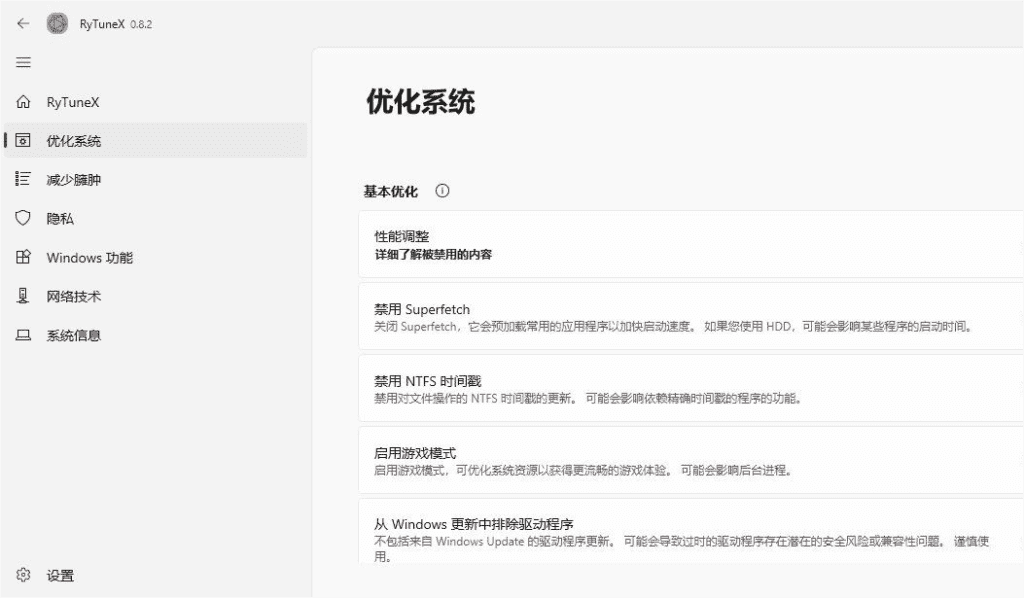Click the 禁用 Superfetch option row
Screen dimensions: 1024x598
click(x=690, y=317)
